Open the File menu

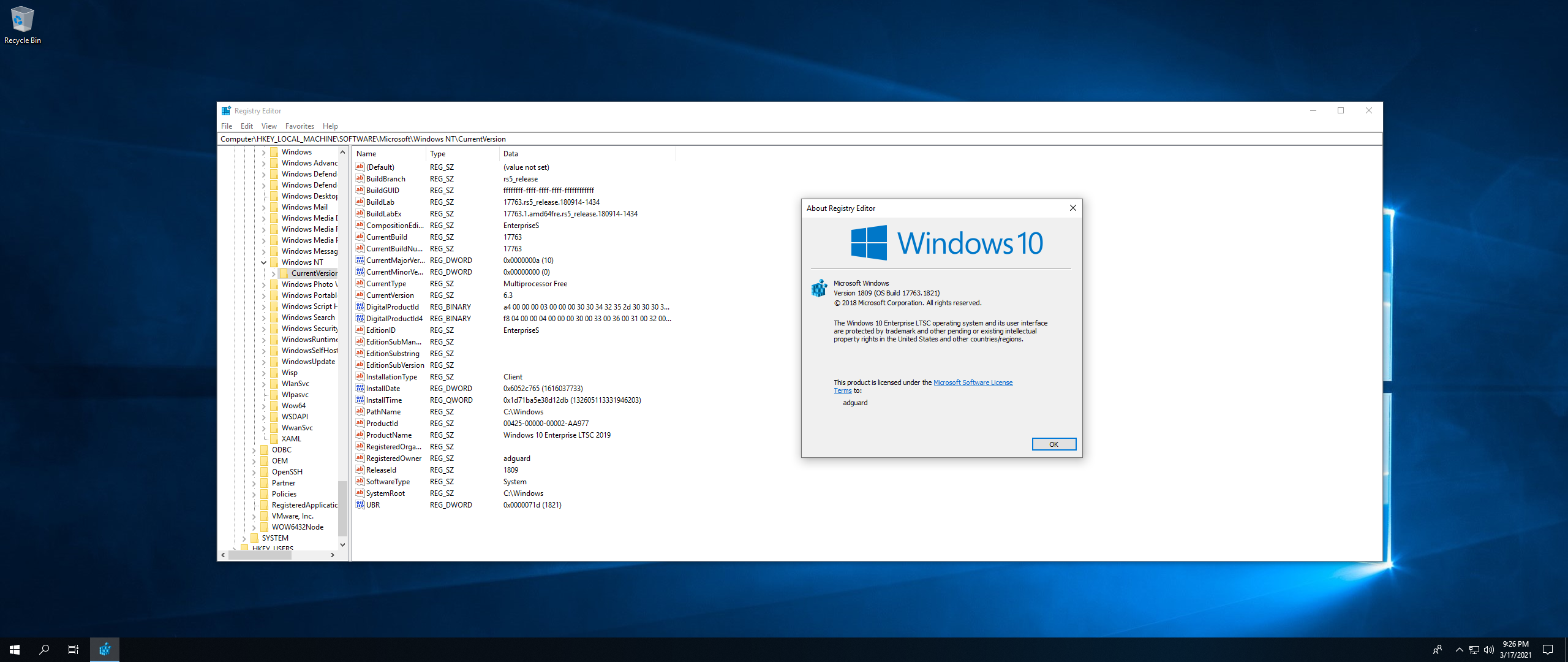click(x=227, y=126)
